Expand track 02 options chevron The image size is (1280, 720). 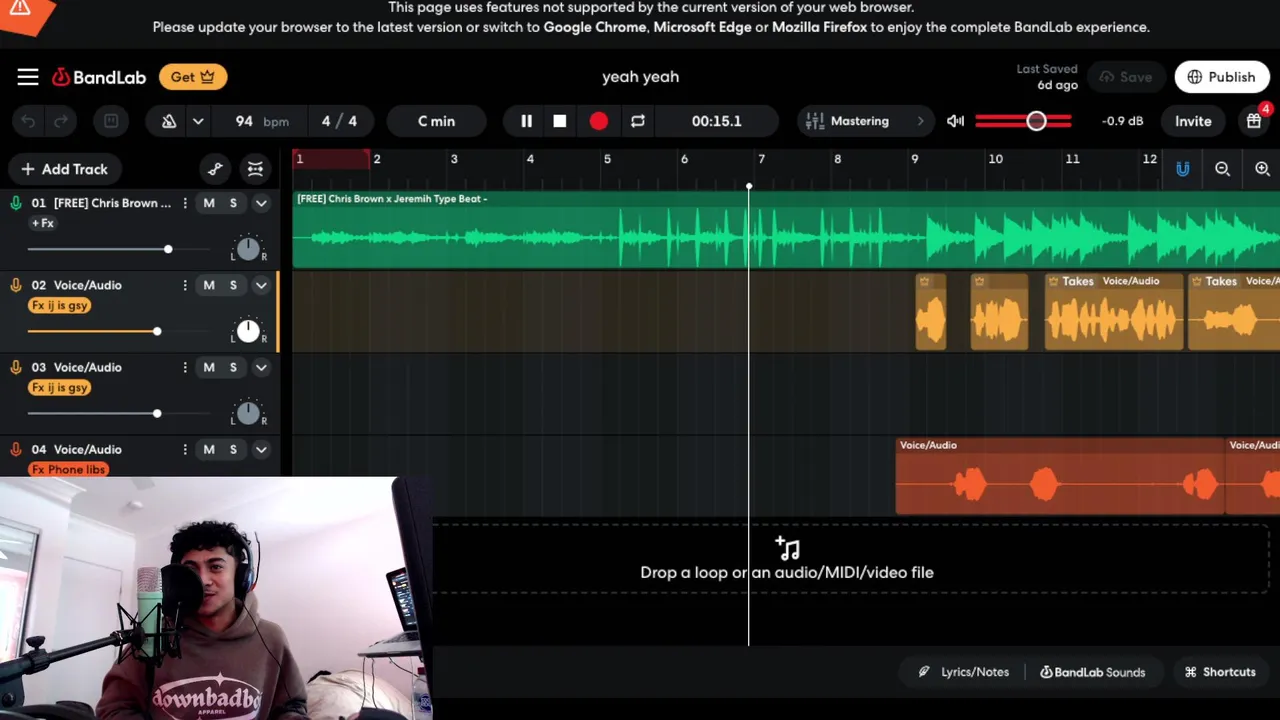(x=261, y=285)
